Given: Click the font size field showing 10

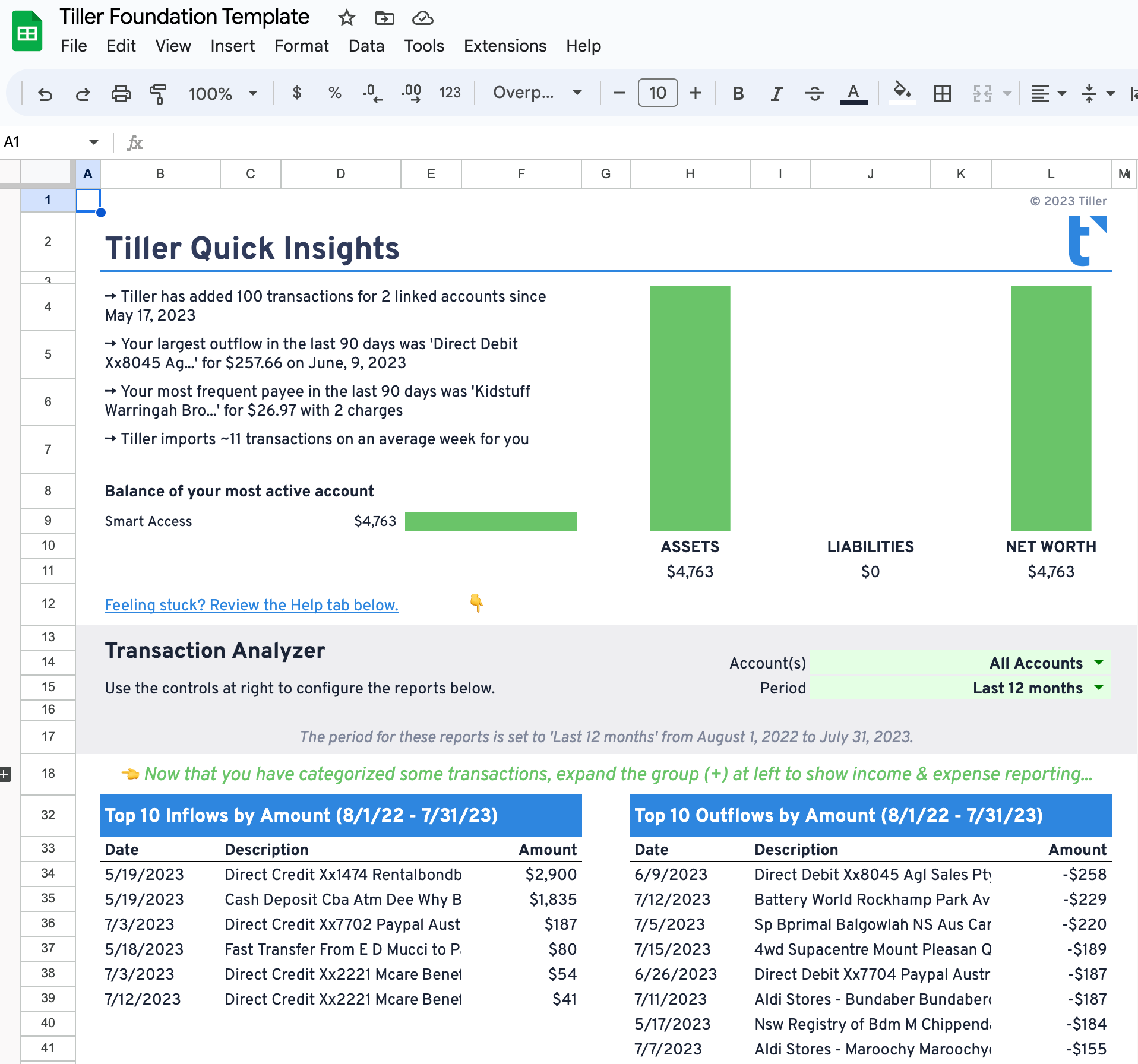Looking at the screenshot, I should [657, 93].
